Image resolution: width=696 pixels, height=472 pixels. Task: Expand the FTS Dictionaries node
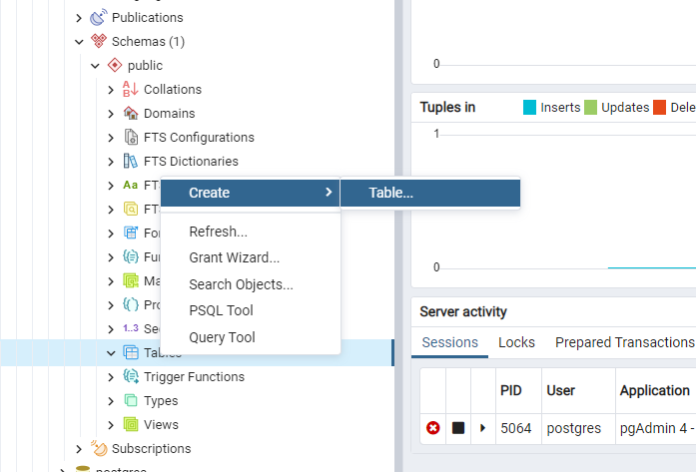click(x=111, y=162)
